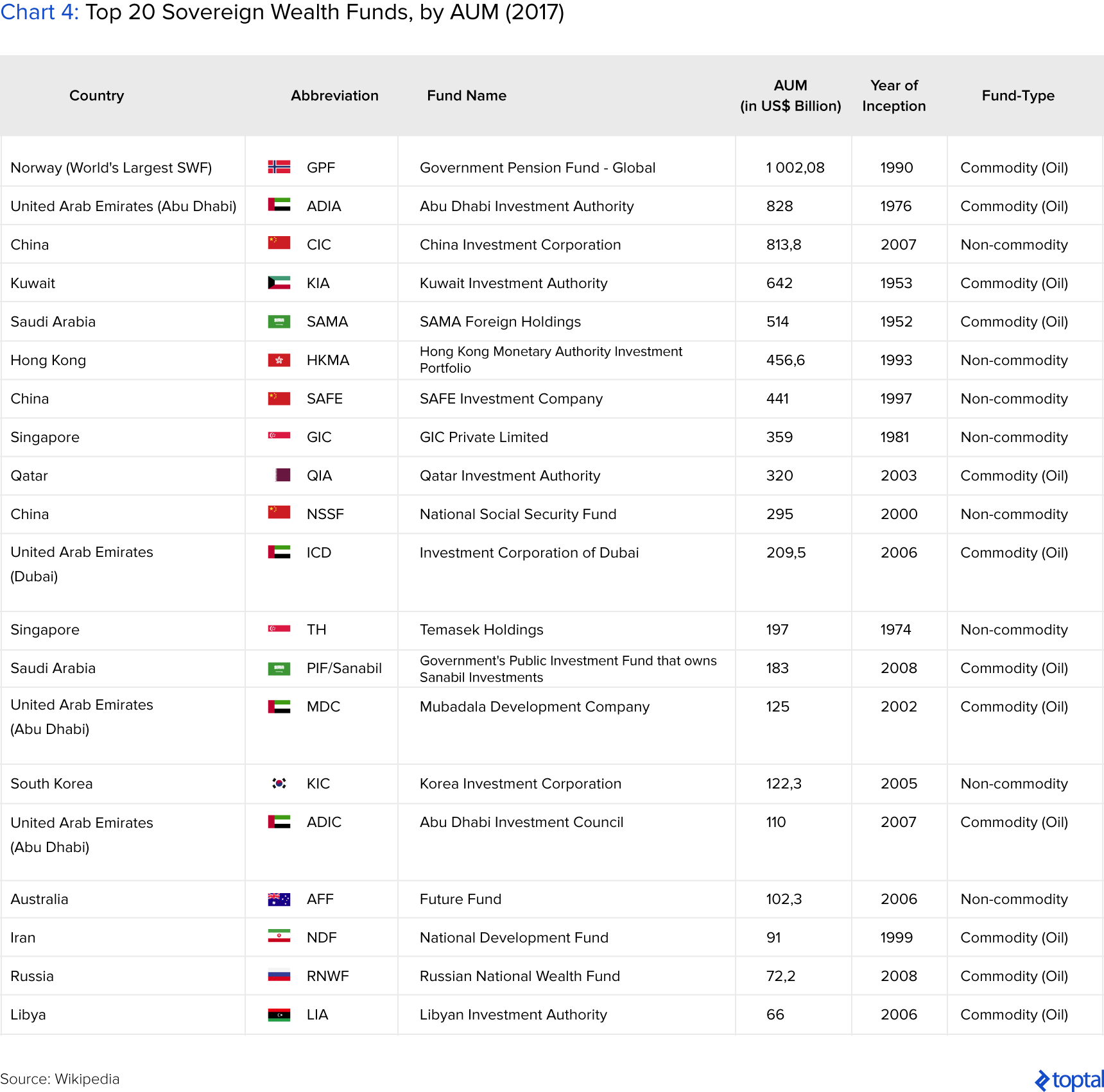The image size is (1104, 1092).
Task: Select SAFE Investment Company fund name
Action: [x=511, y=398]
